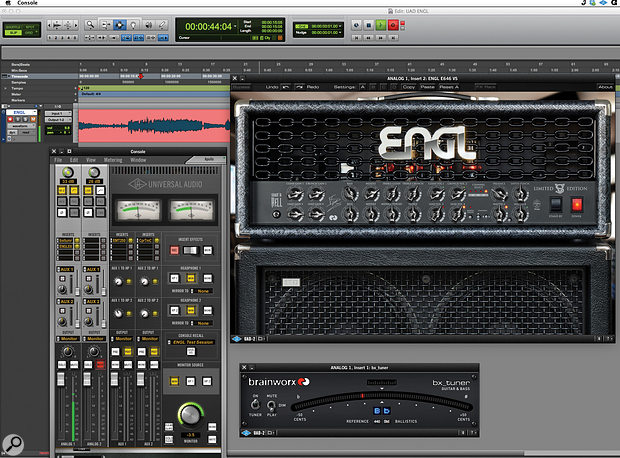Click the EMT250 insert on Aux 1
This screenshot has height=458, width=620.
click(x=120, y=240)
